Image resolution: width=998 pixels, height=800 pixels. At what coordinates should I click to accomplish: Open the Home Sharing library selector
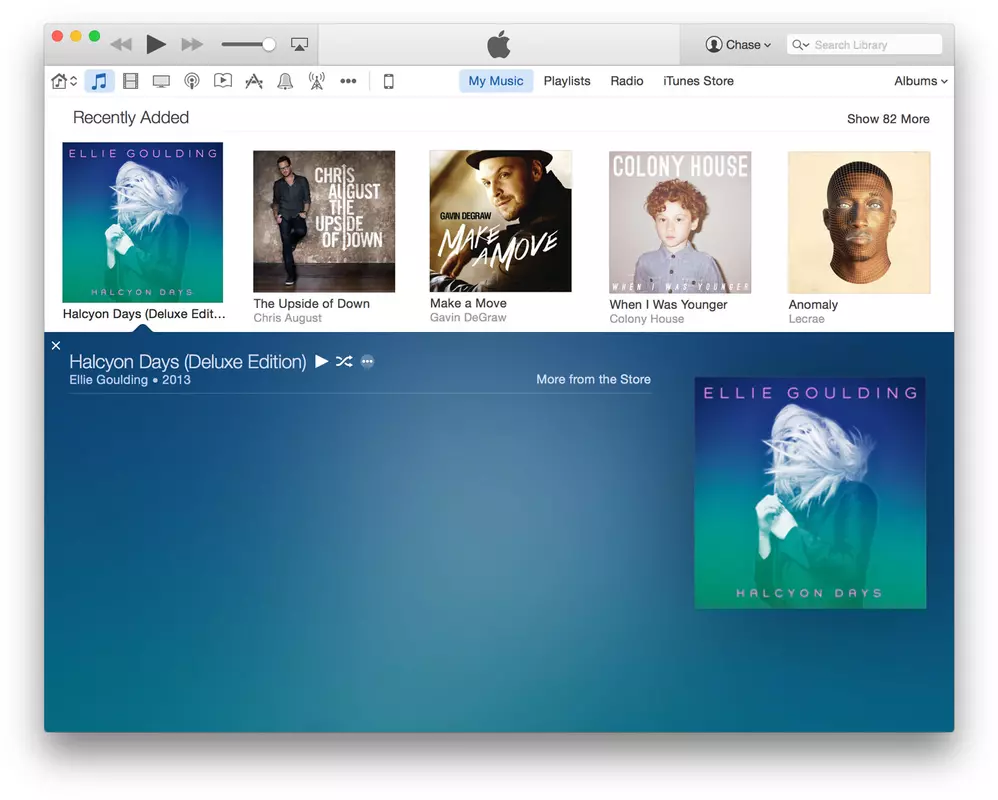click(x=64, y=81)
